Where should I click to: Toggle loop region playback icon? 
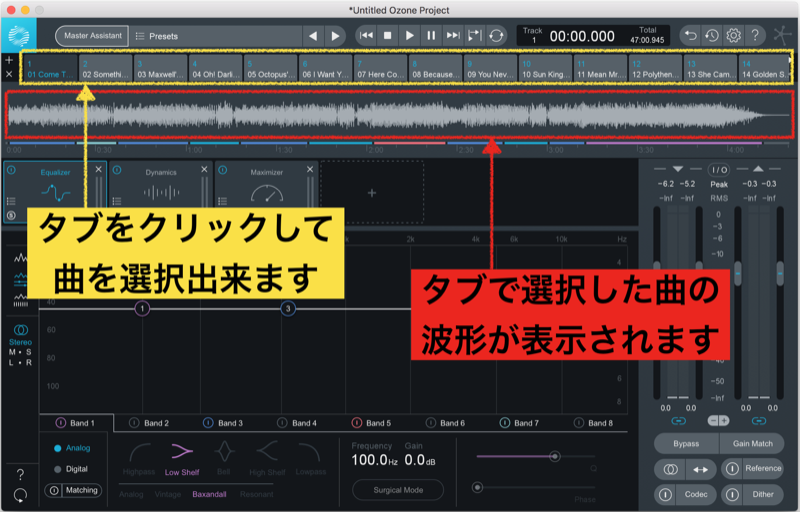tap(474, 36)
